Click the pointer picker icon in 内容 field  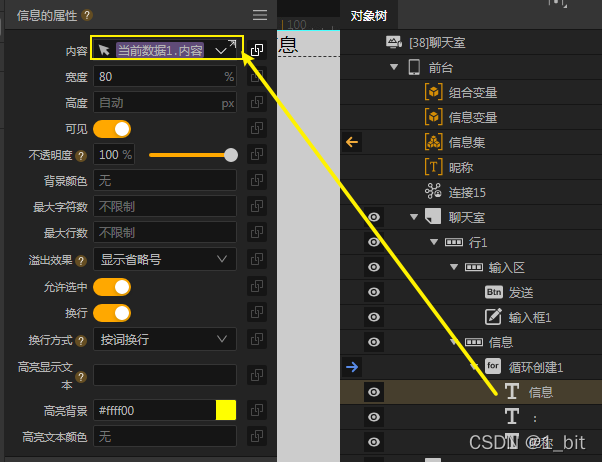click(x=104, y=50)
